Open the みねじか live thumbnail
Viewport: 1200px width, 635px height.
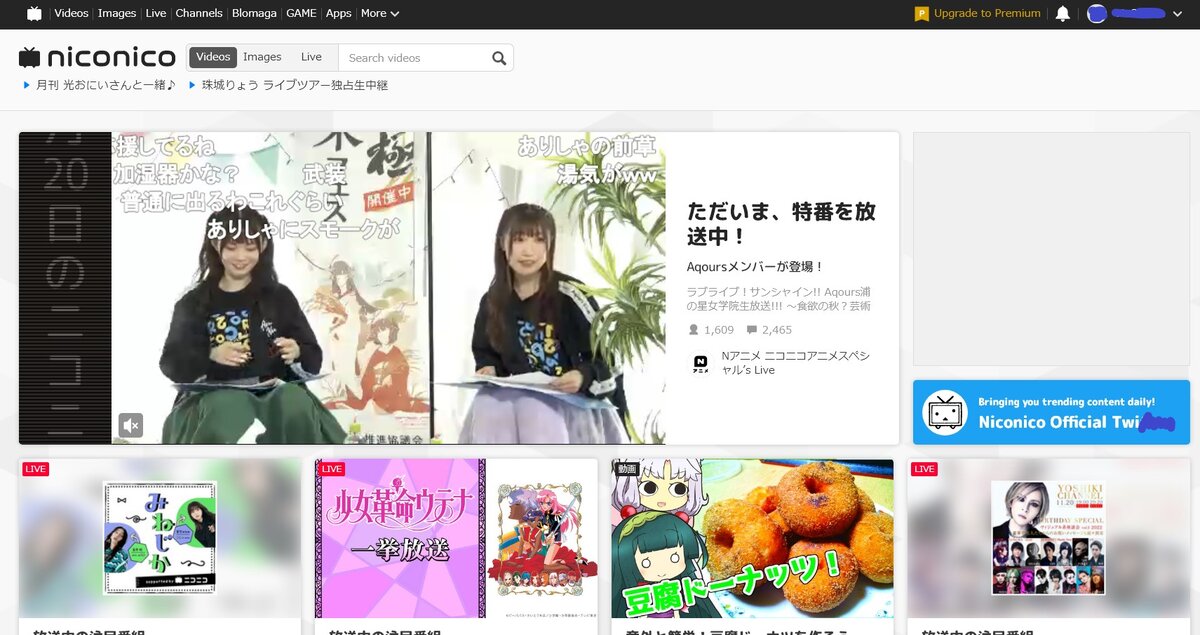(x=160, y=538)
